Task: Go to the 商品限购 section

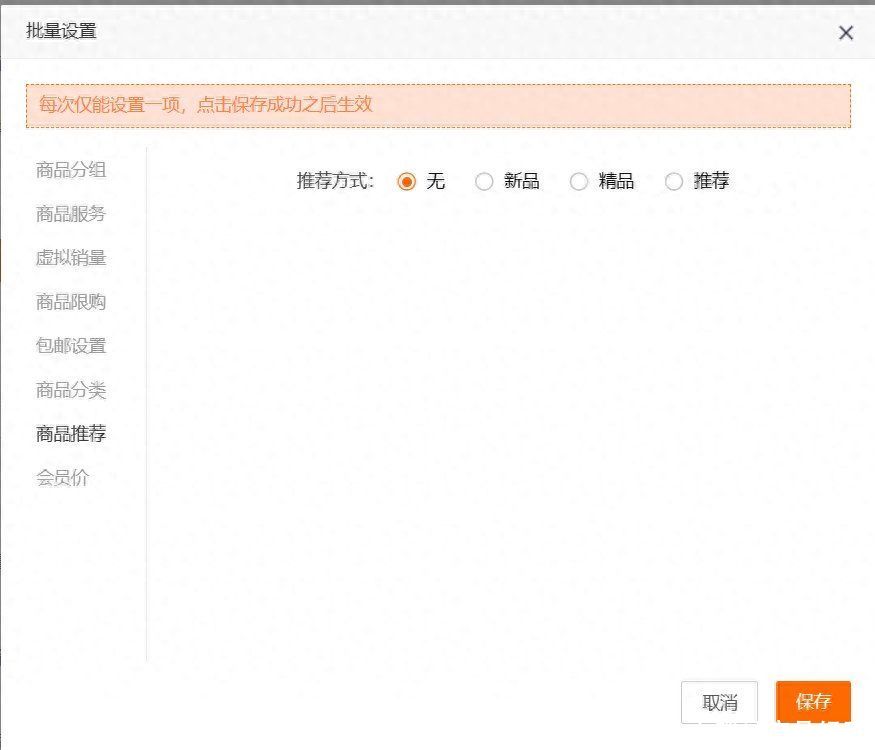Action: (71, 302)
